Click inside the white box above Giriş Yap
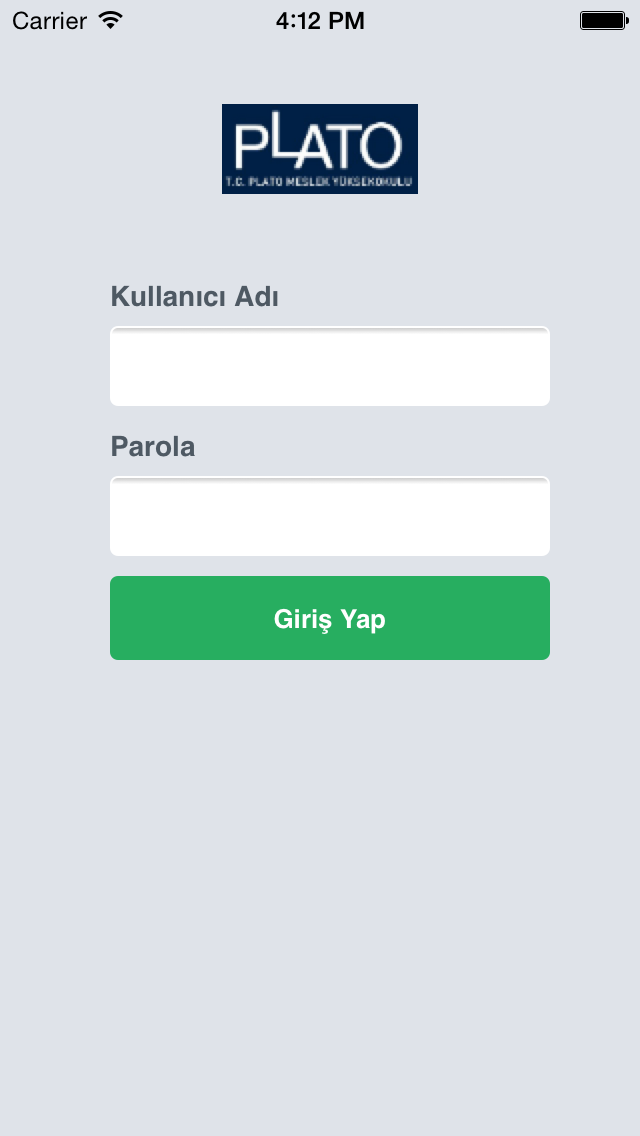The width and height of the screenshot is (640, 1136). point(330,516)
